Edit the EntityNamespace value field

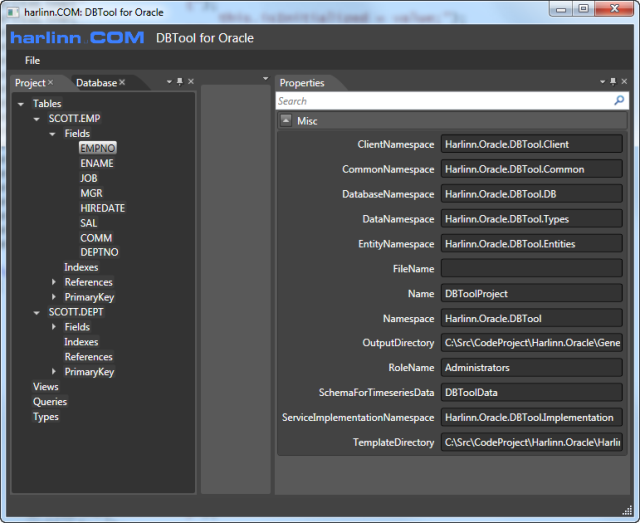click(531, 244)
